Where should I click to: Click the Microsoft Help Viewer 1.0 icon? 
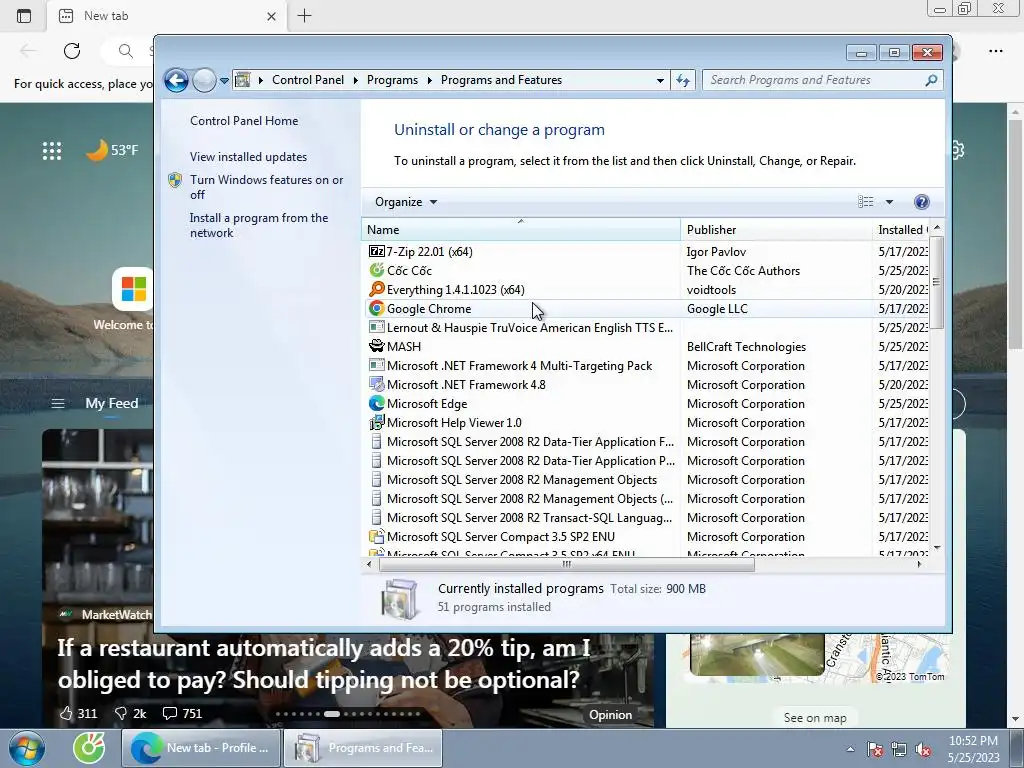click(377, 423)
